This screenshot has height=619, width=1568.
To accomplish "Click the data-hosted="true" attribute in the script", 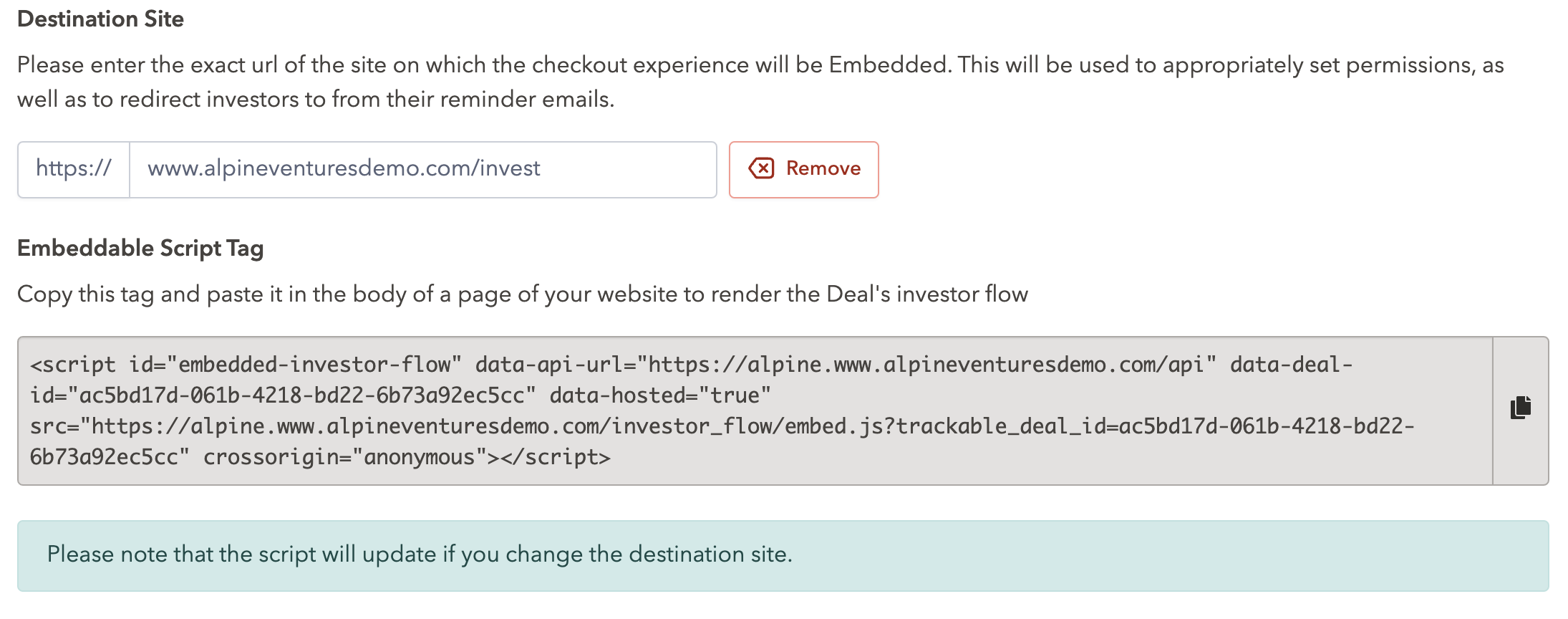I will [x=659, y=395].
